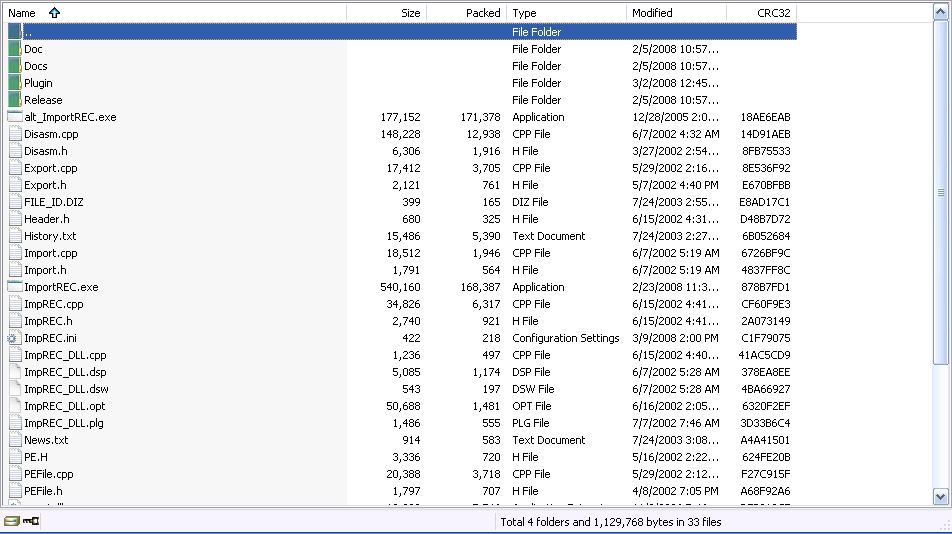Click the packed value 171,378
952x534 pixels.
point(480,117)
